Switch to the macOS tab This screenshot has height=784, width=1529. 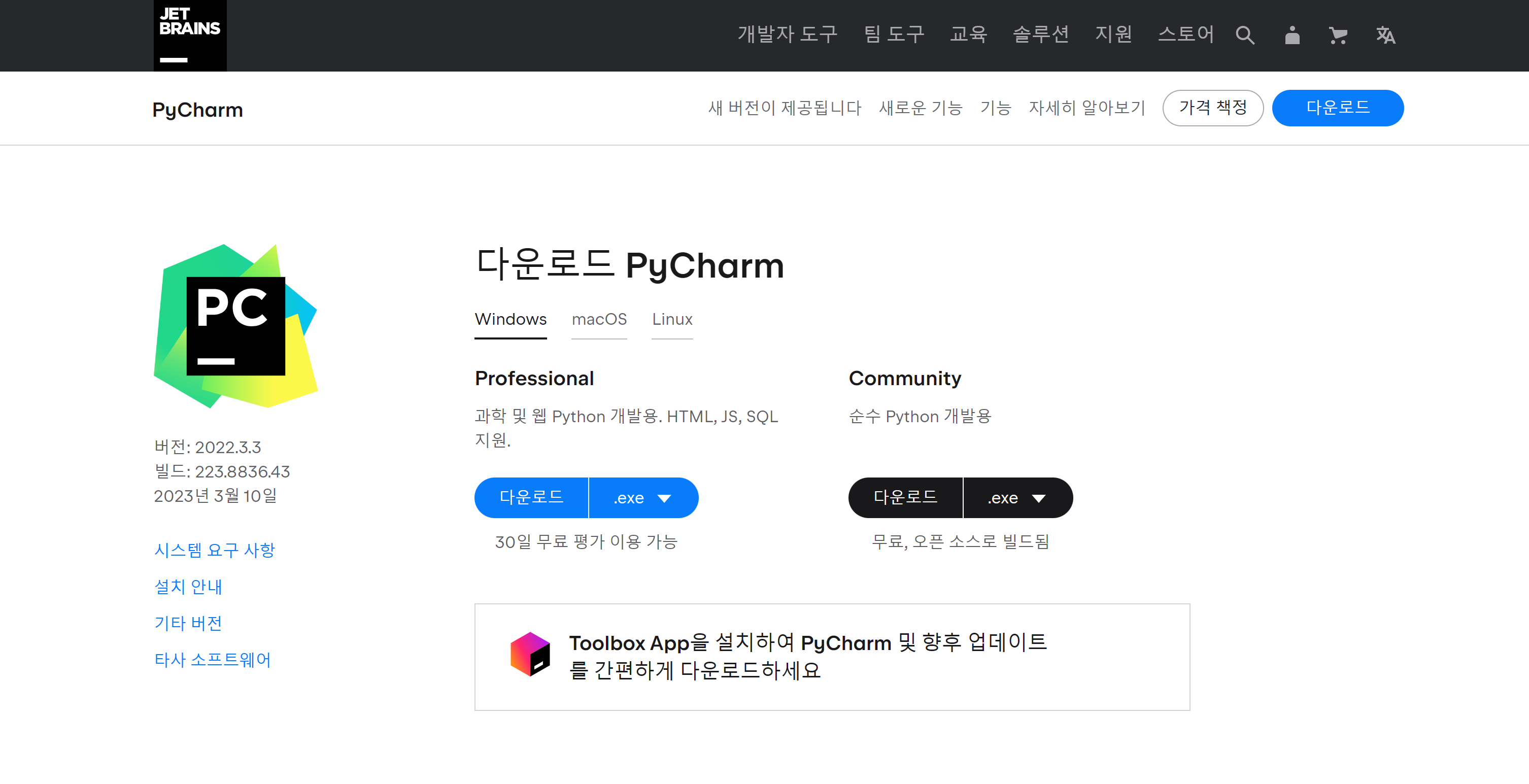pyautogui.click(x=598, y=319)
